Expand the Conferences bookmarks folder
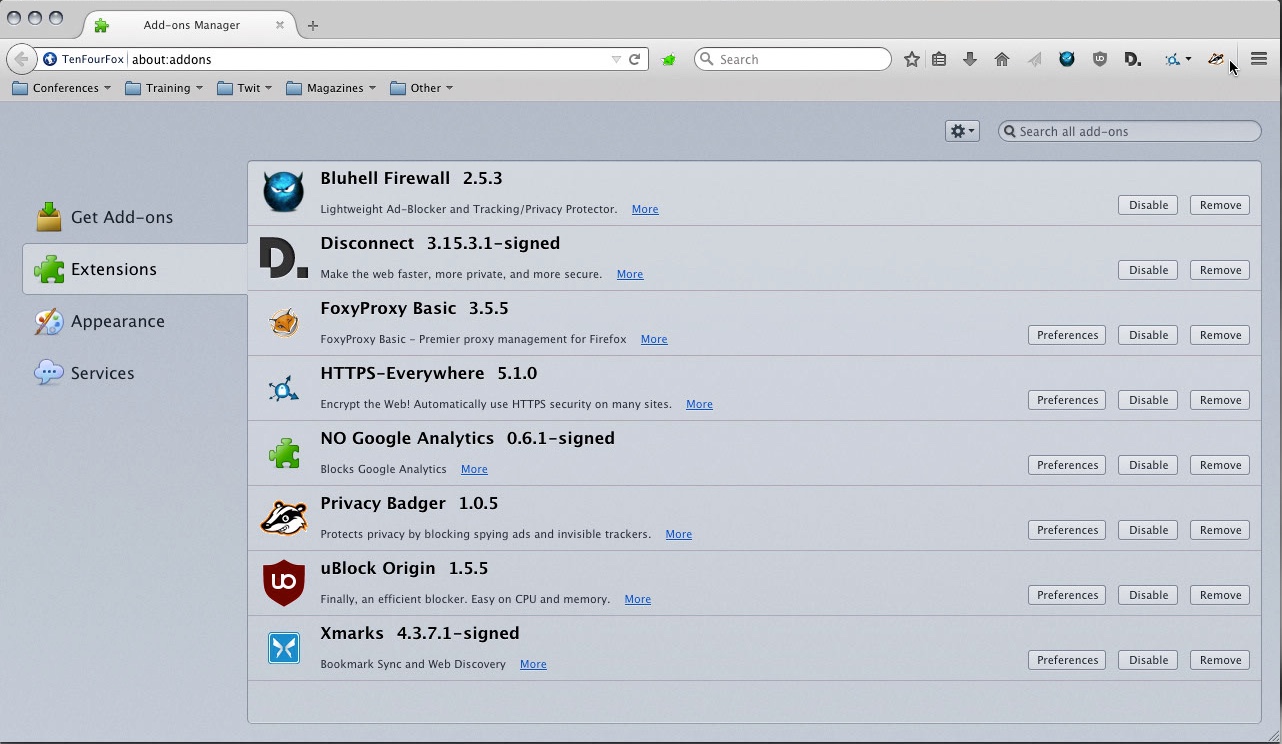The image size is (1282, 744). coord(62,88)
